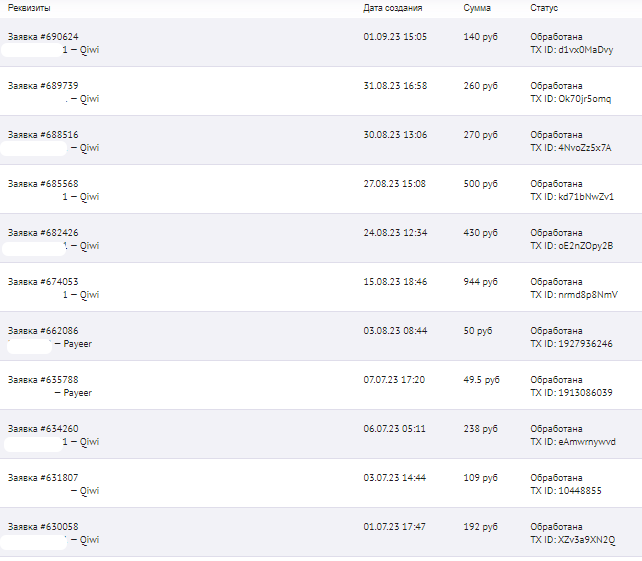
Task: Open request Заявка #689739
Action: coord(43,86)
